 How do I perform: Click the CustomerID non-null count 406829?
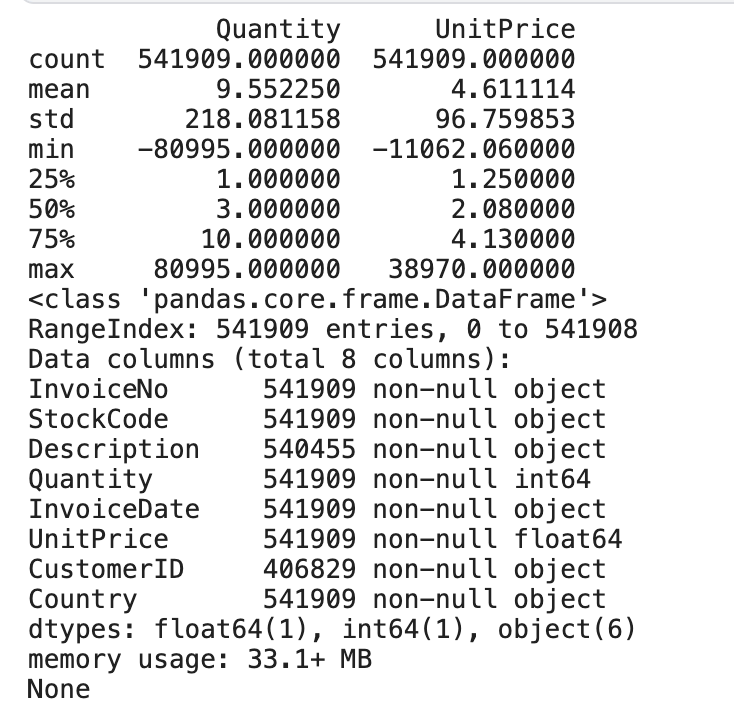point(309,569)
